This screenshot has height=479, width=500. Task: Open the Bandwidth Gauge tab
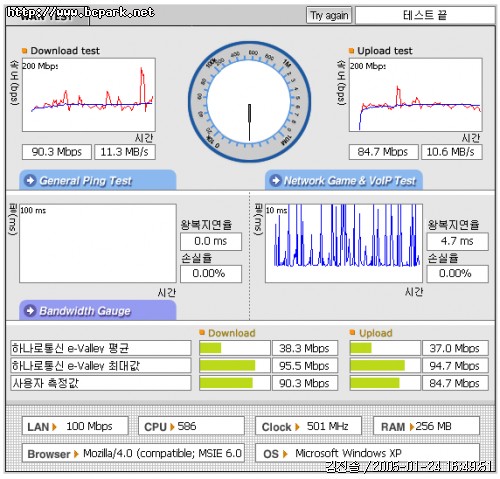[97, 310]
